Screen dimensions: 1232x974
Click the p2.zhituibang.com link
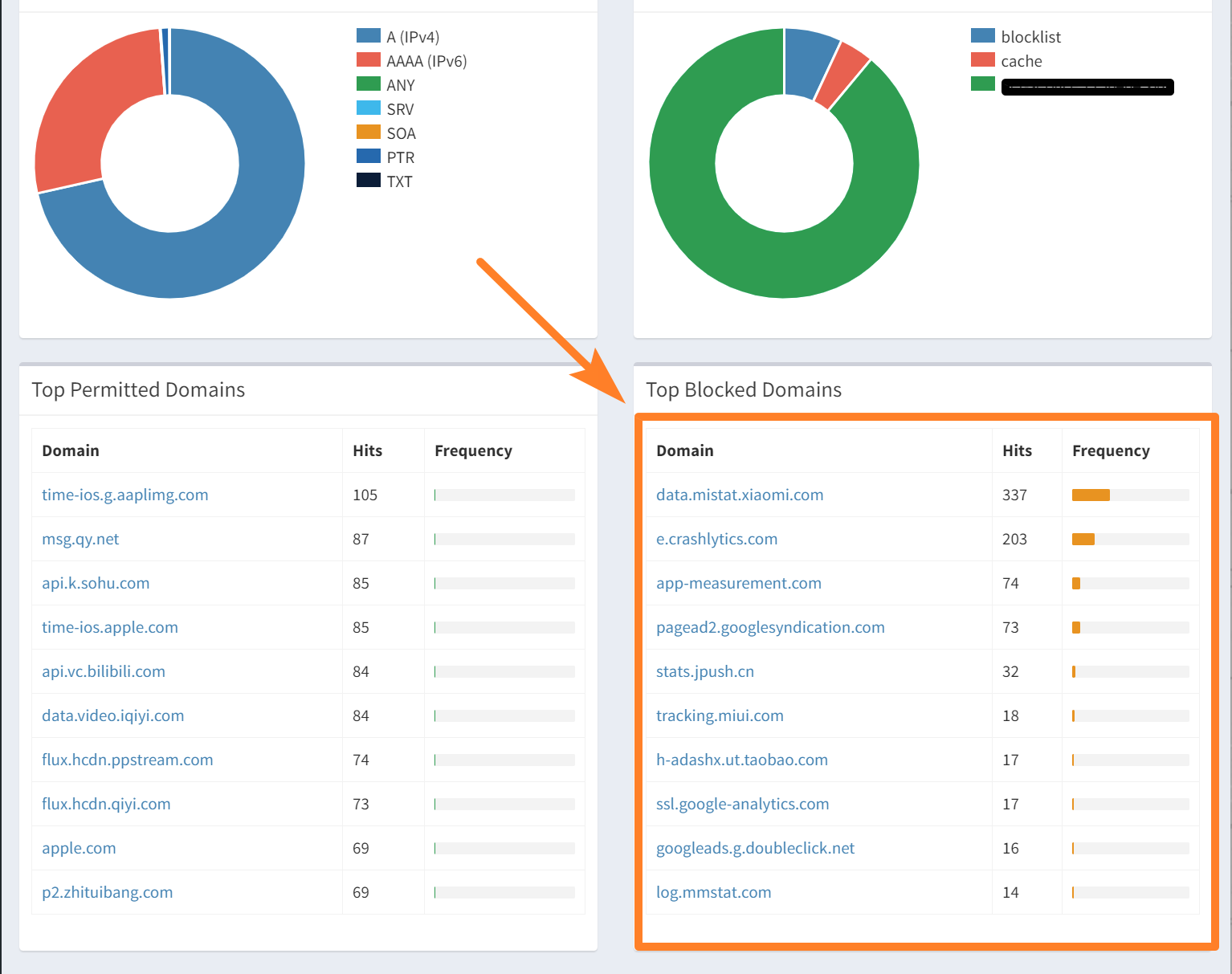click(108, 892)
